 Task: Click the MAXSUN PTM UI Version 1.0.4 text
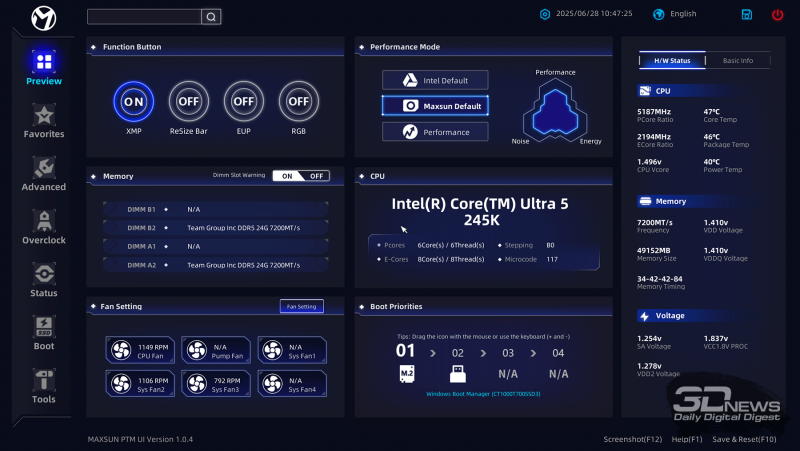tap(140, 439)
